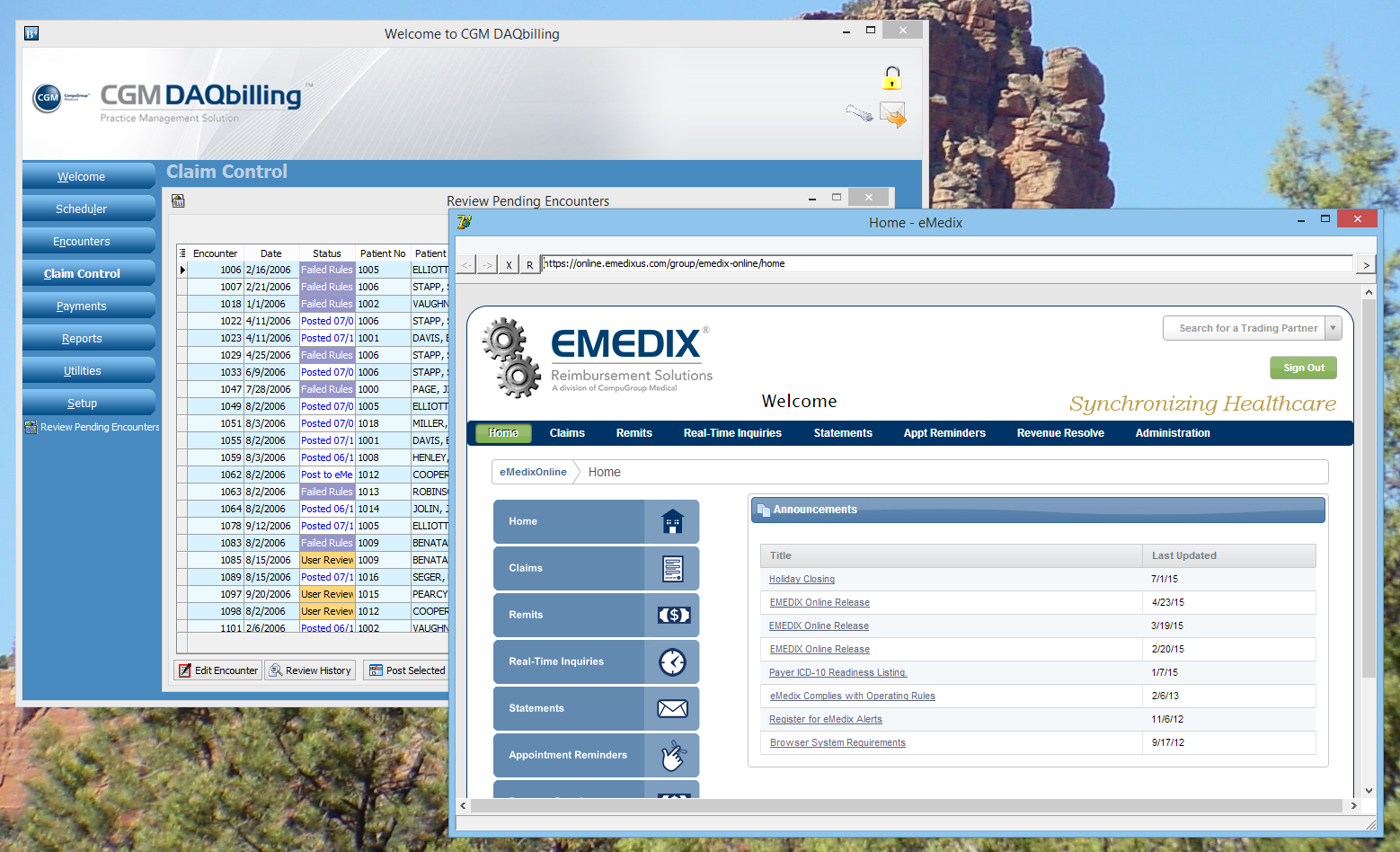Viewport: 1400px width, 852px height.
Task: Click the envelope icon on Statements tile
Action: pos(672,708)
